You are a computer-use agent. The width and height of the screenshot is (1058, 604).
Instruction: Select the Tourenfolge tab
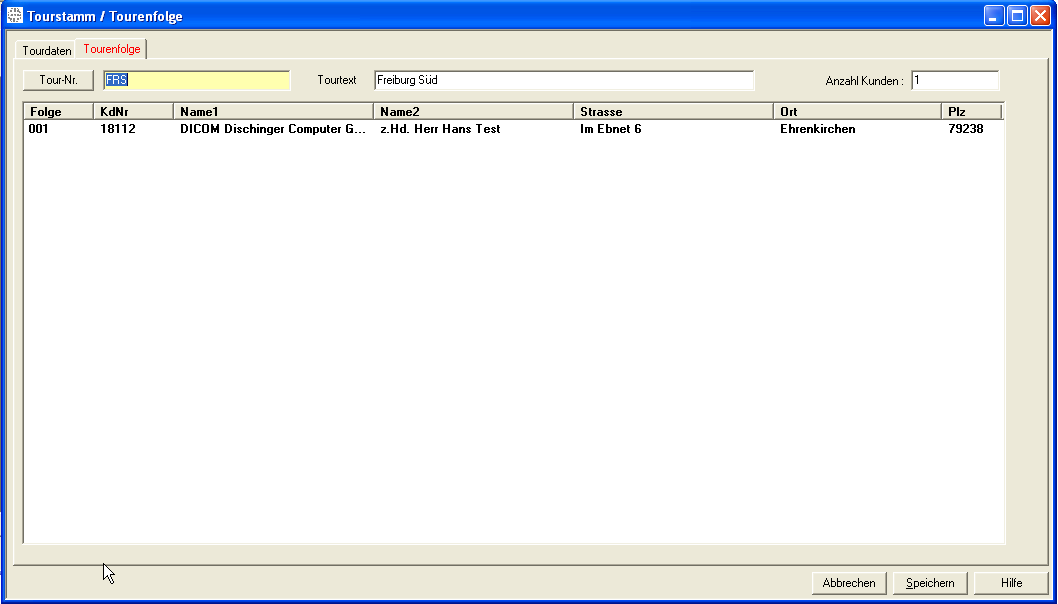coord(112,49)
